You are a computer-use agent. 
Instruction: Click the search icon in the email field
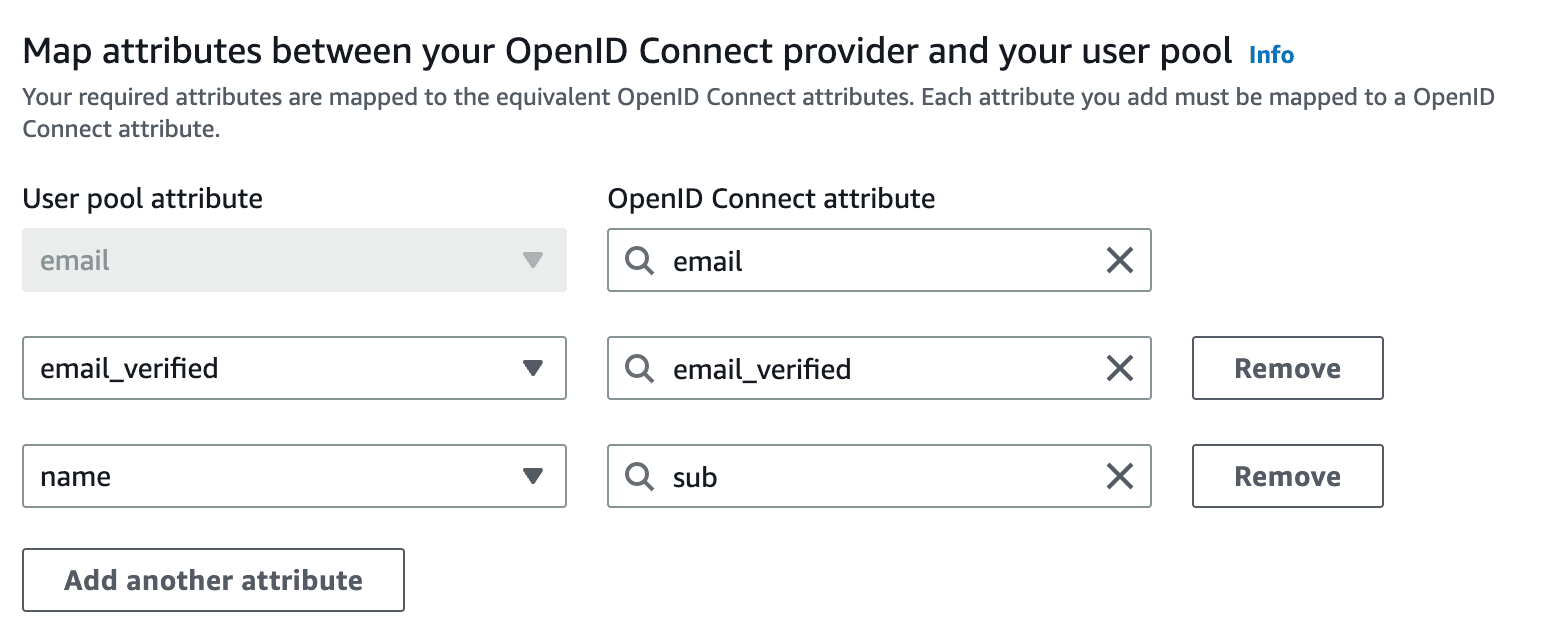[x=639, y=260]
